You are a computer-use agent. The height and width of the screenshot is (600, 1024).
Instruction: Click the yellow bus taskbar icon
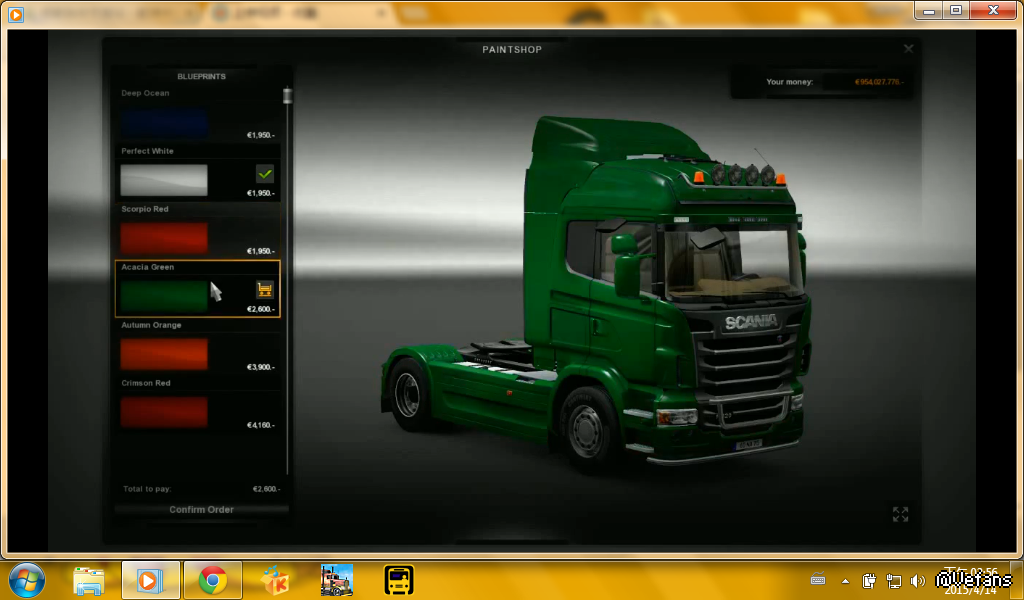click(399, 580)
